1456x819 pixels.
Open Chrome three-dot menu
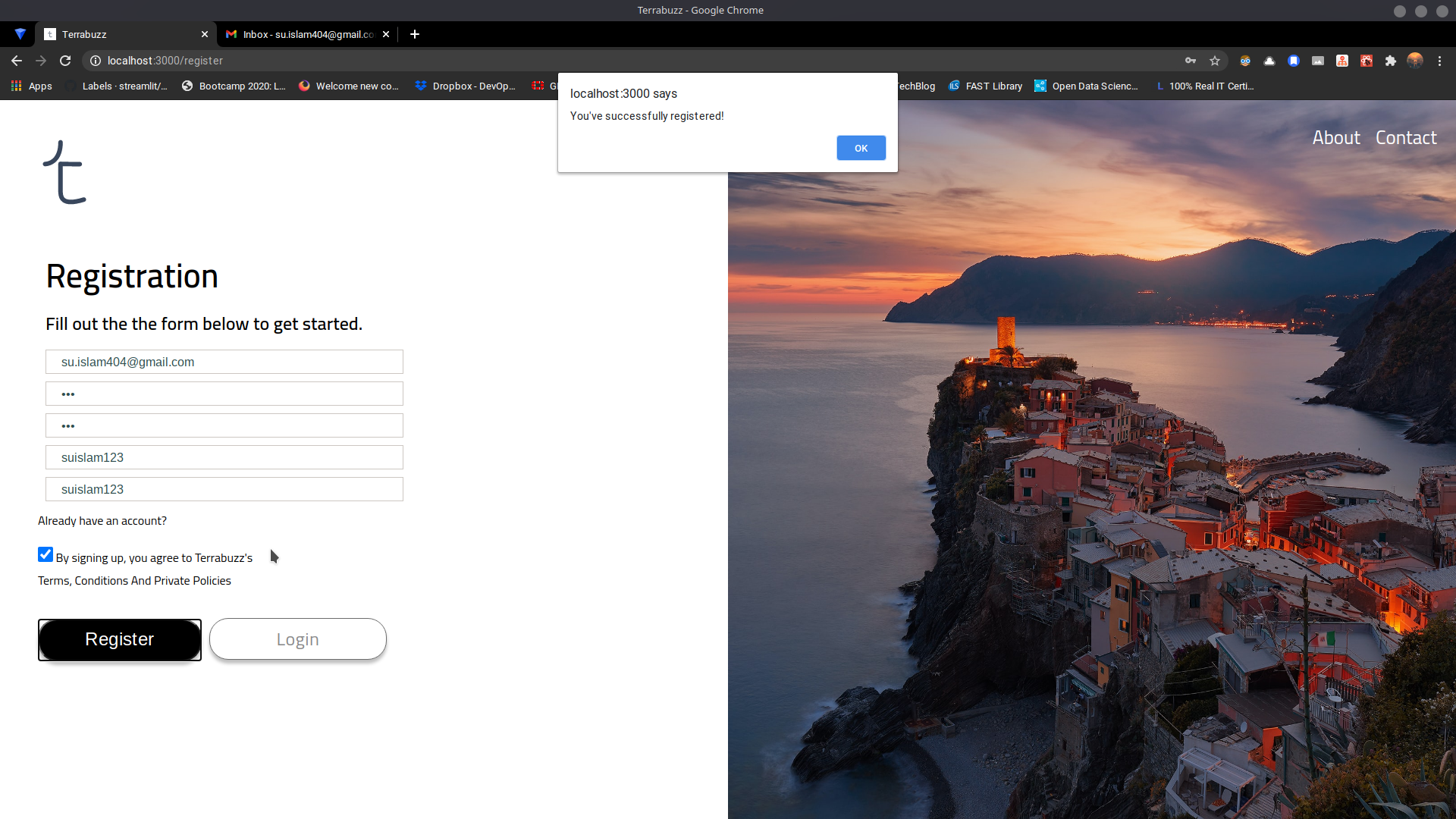coord(1439,61)
